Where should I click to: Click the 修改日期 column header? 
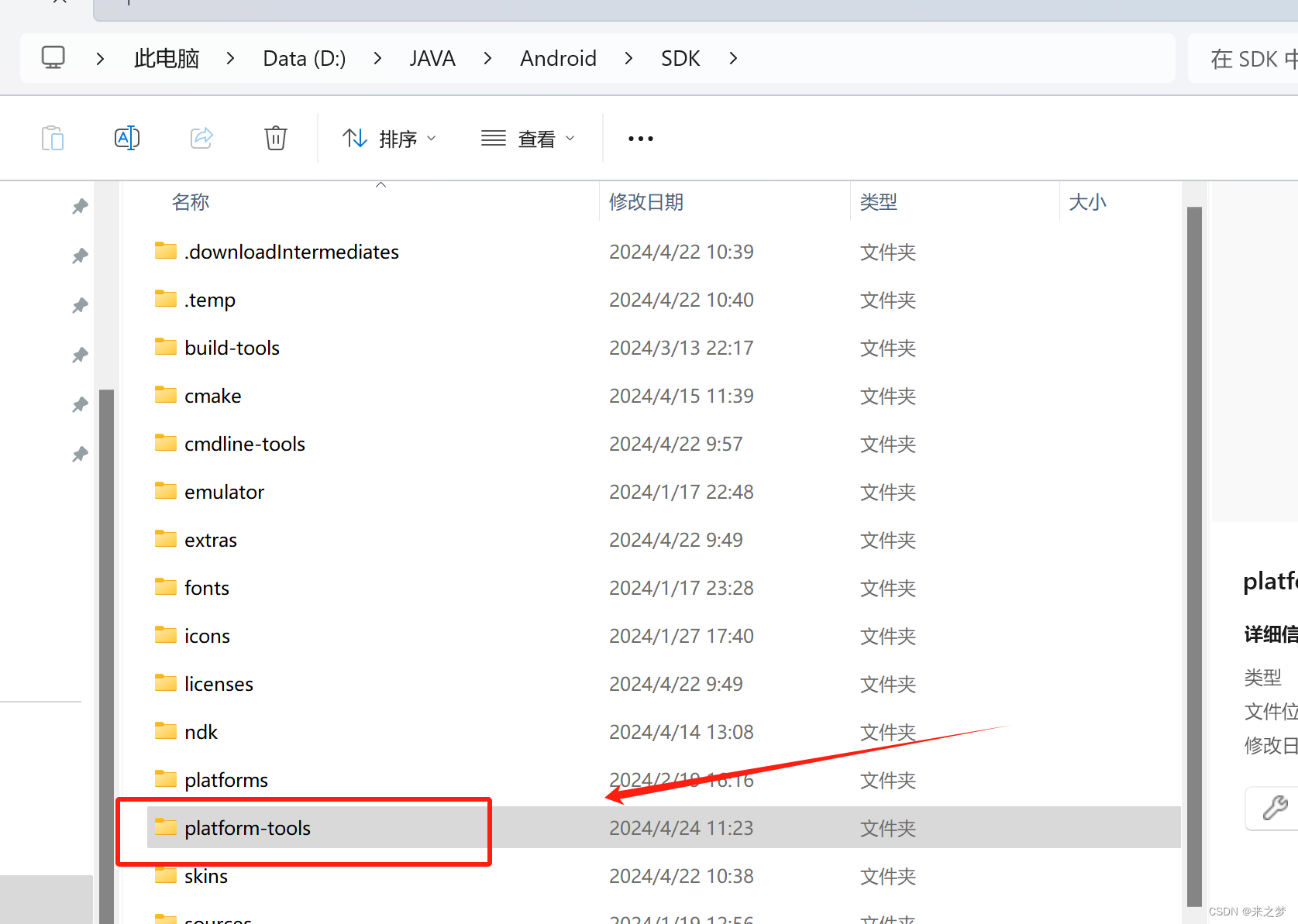[646, 201]
